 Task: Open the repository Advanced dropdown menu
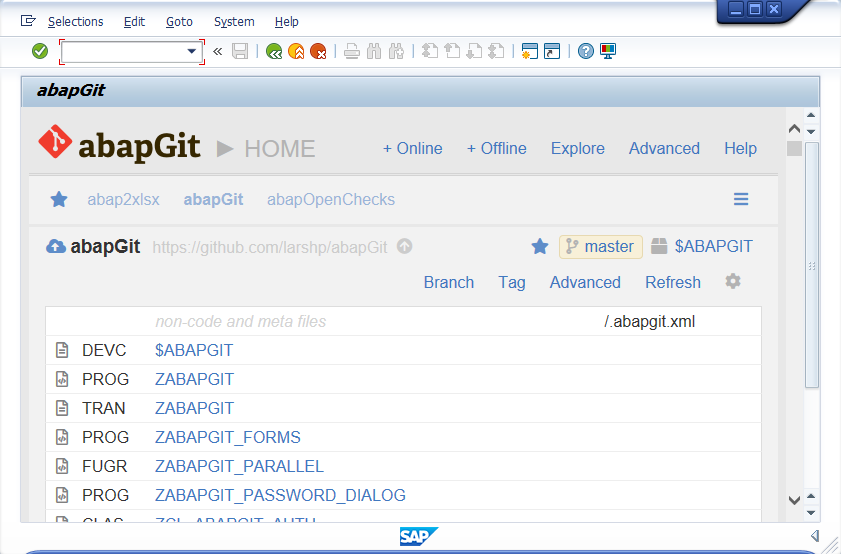click(x=585, y=283)
